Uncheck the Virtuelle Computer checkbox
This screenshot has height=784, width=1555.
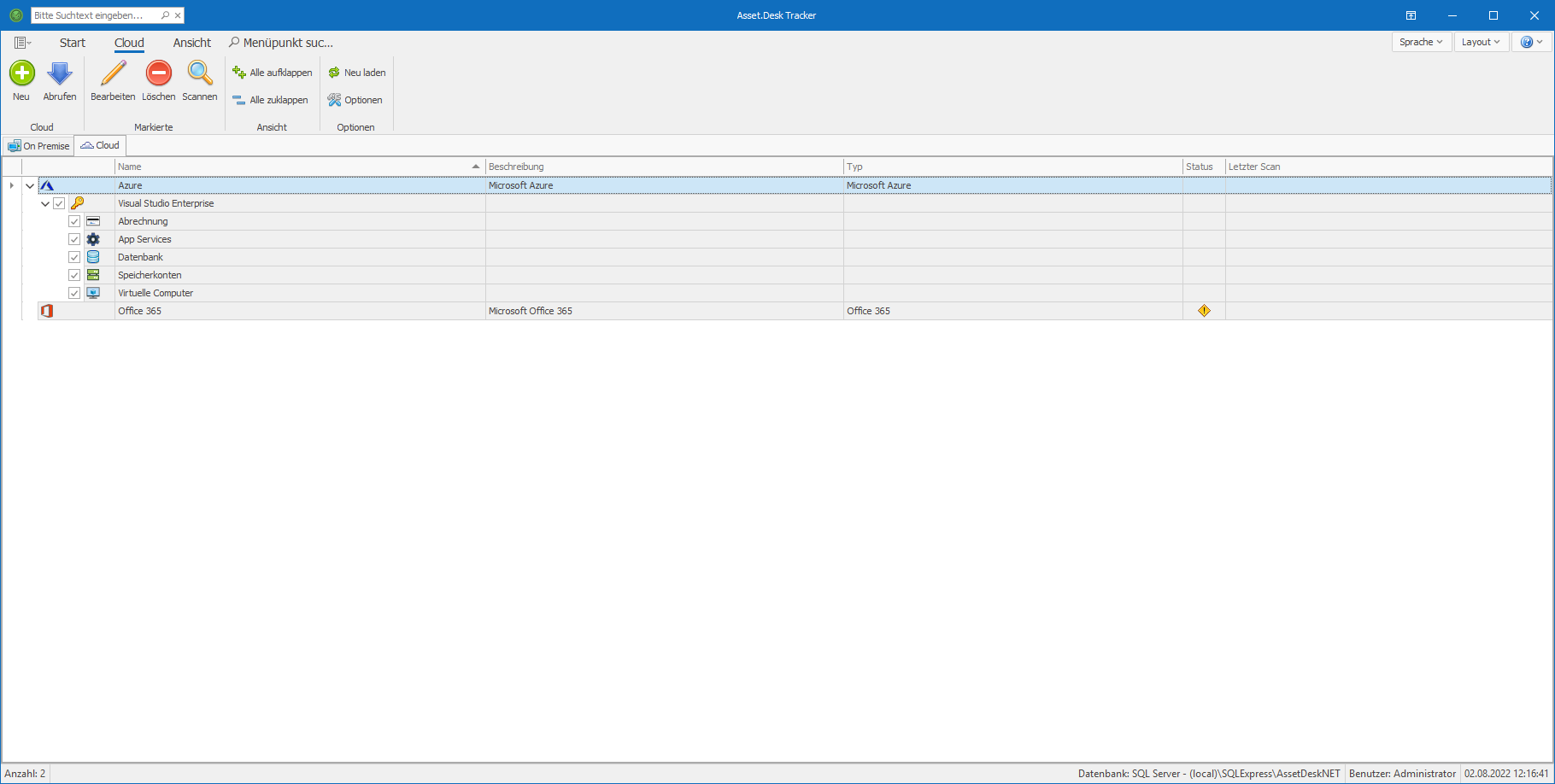click(x=74, y=293)
